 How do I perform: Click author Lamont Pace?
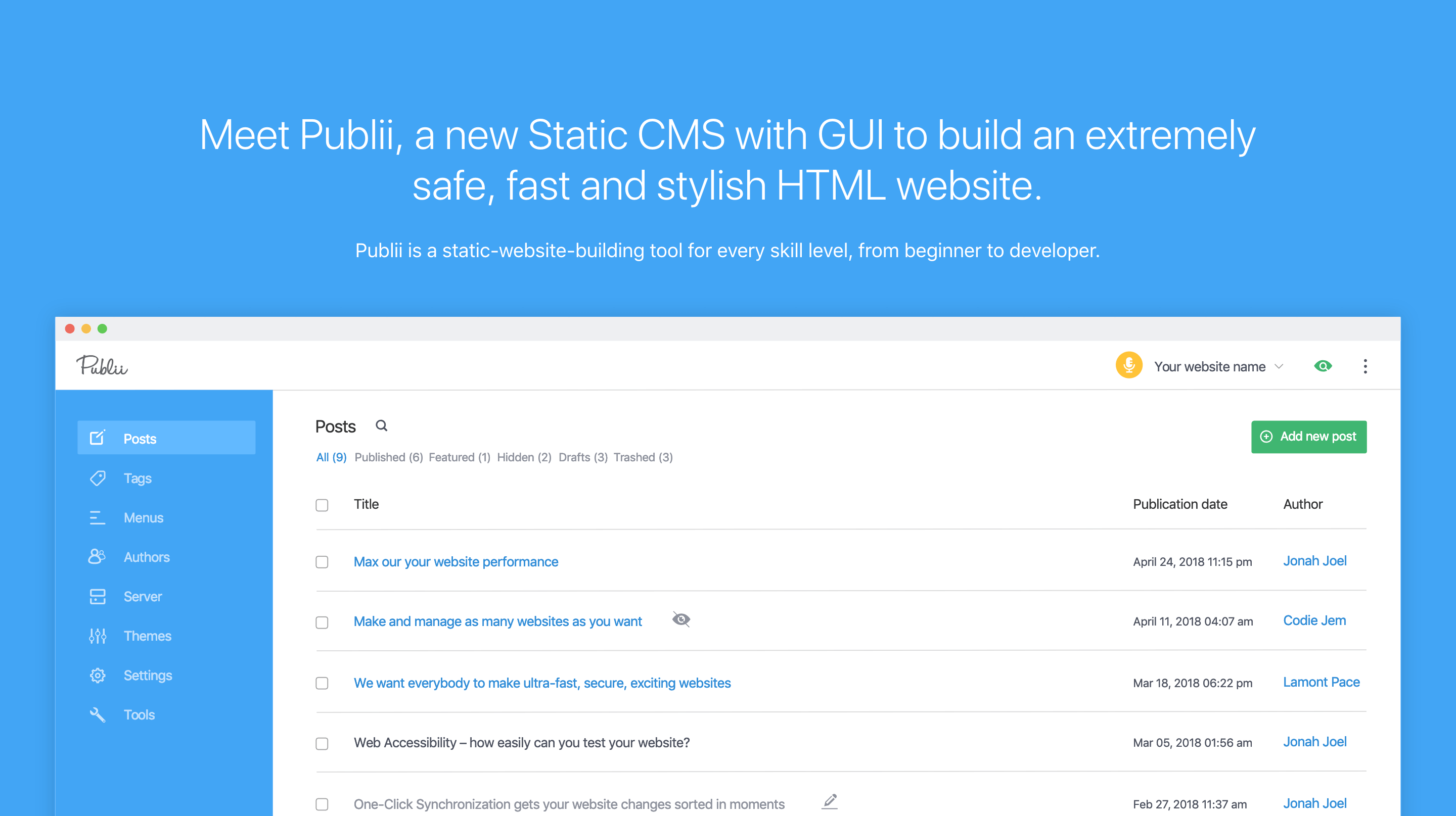pos(1321,682)
